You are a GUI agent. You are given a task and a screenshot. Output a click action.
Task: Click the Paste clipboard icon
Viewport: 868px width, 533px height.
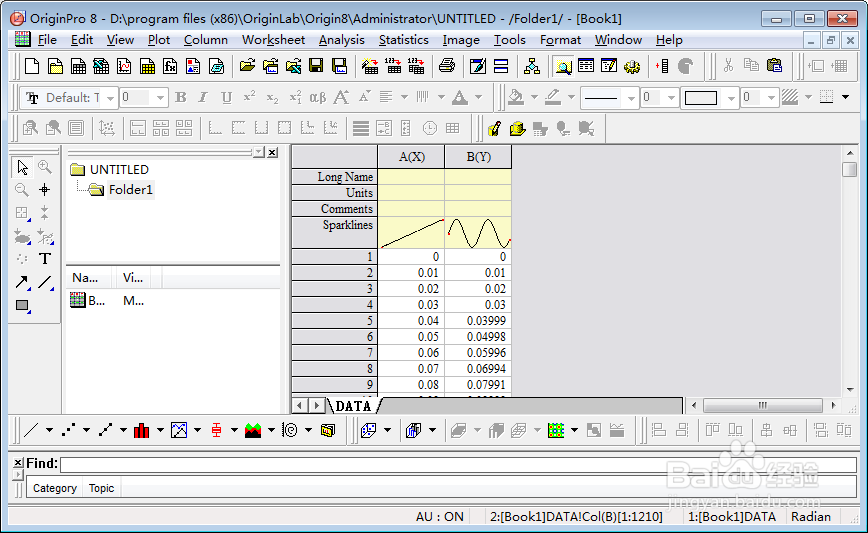coord(774,66)
